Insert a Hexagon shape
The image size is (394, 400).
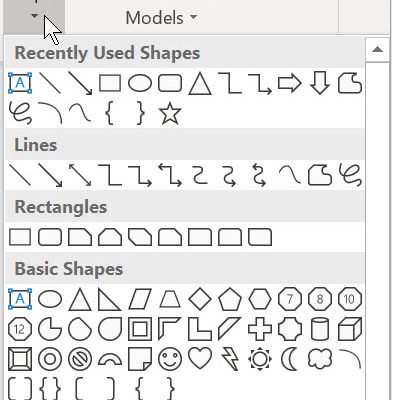[x=260, y=299]
